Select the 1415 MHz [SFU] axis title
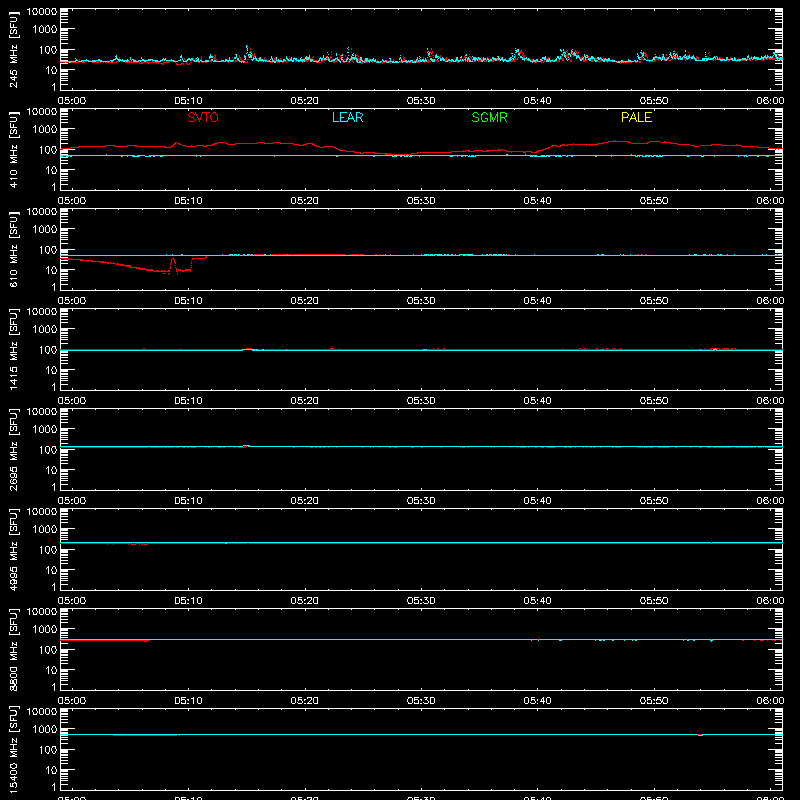The width and height of the screenshot is (800, 800). (x=13, y=349)
